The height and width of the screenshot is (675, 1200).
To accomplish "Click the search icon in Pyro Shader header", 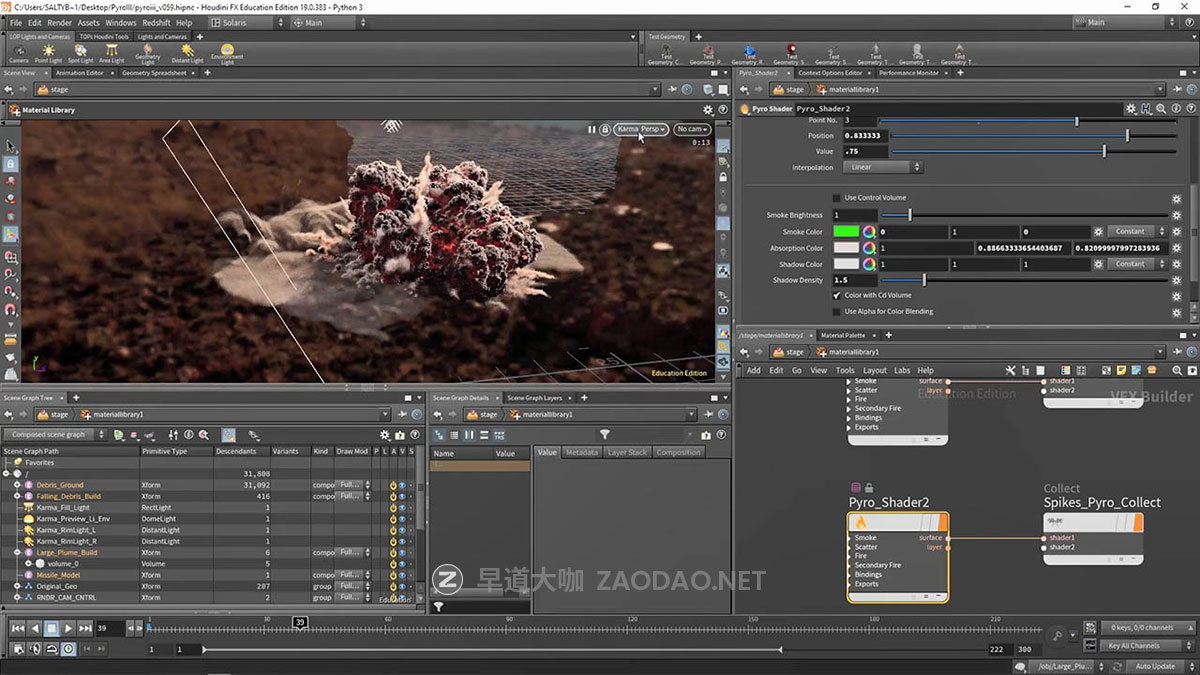I will point(1161,108).
